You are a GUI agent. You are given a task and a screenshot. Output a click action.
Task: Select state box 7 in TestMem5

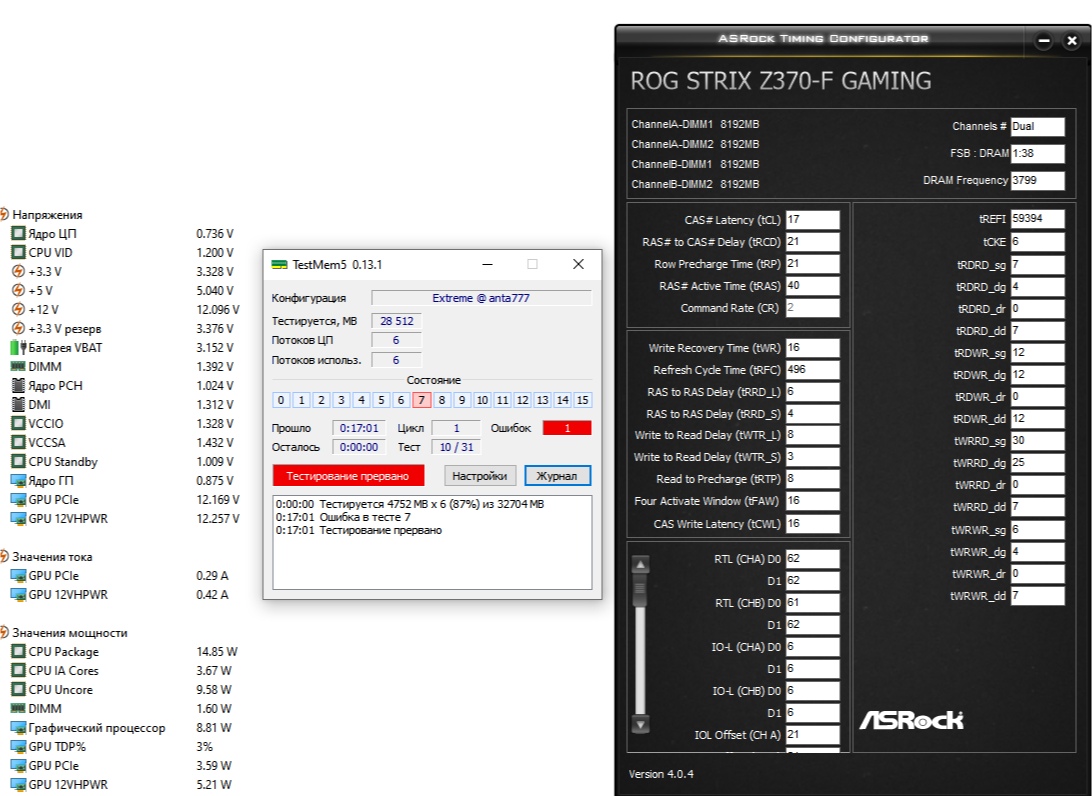(421, 400)
